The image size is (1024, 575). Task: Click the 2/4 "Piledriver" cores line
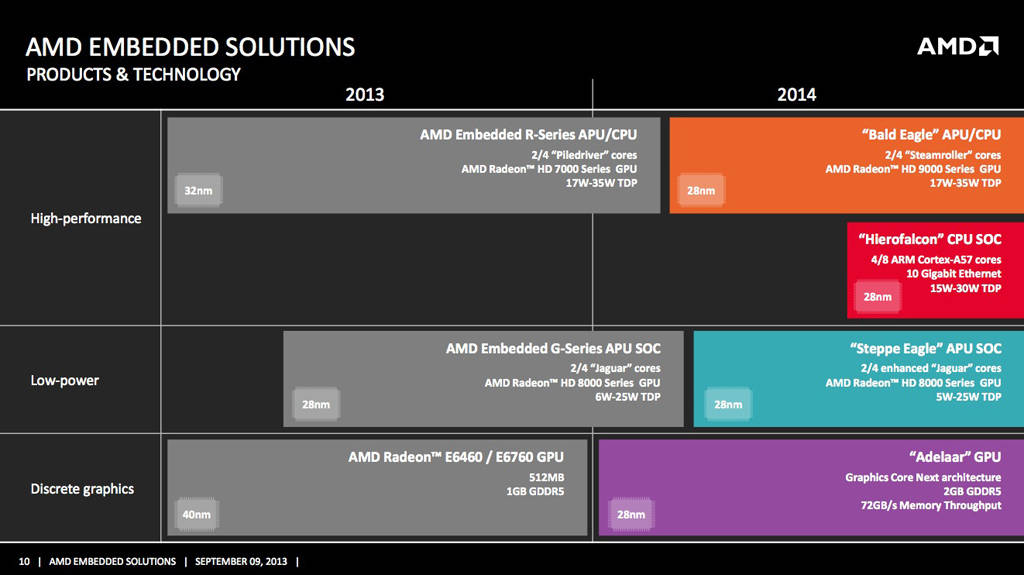coord(584,156)
